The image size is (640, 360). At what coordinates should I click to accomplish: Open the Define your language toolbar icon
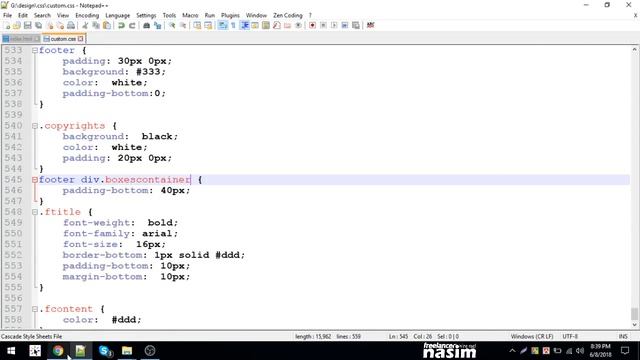[255, 25]
